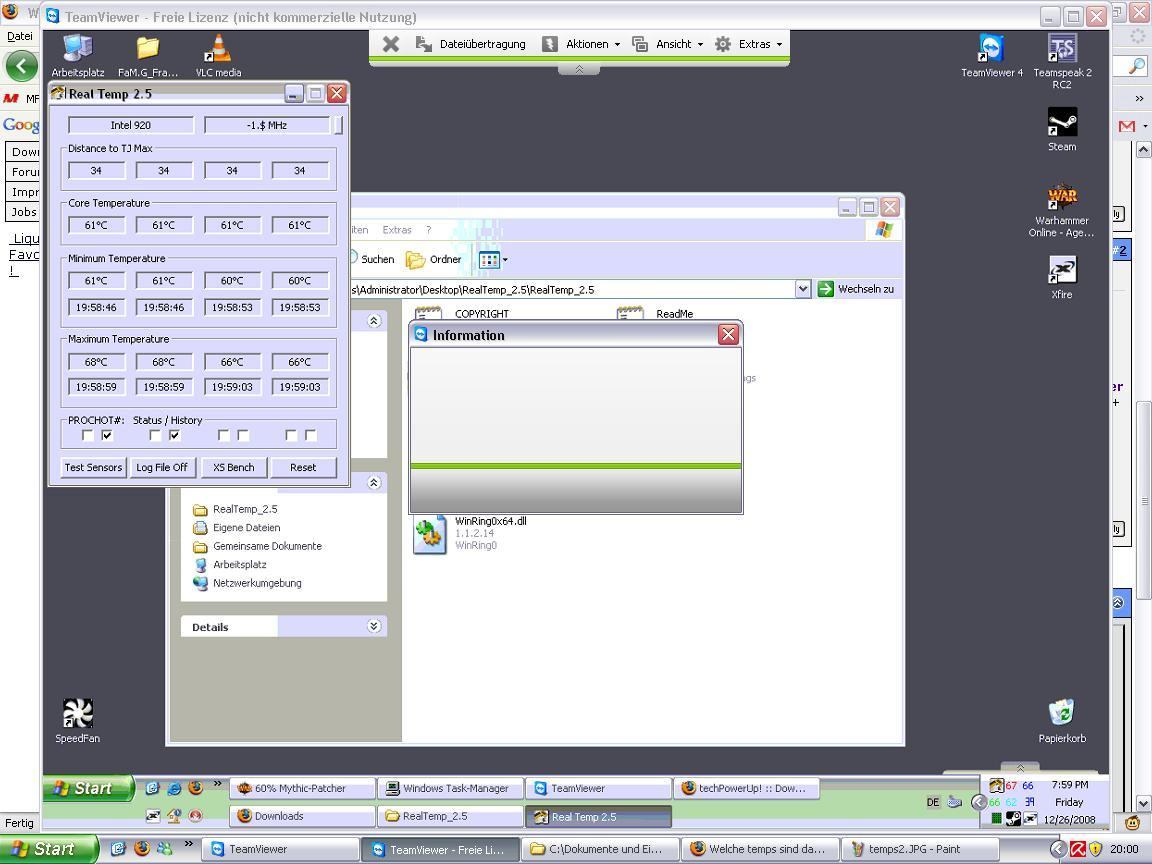
Task: Launch Teamspeak 2 RC2 shortcut
Action: point(1062,61)
